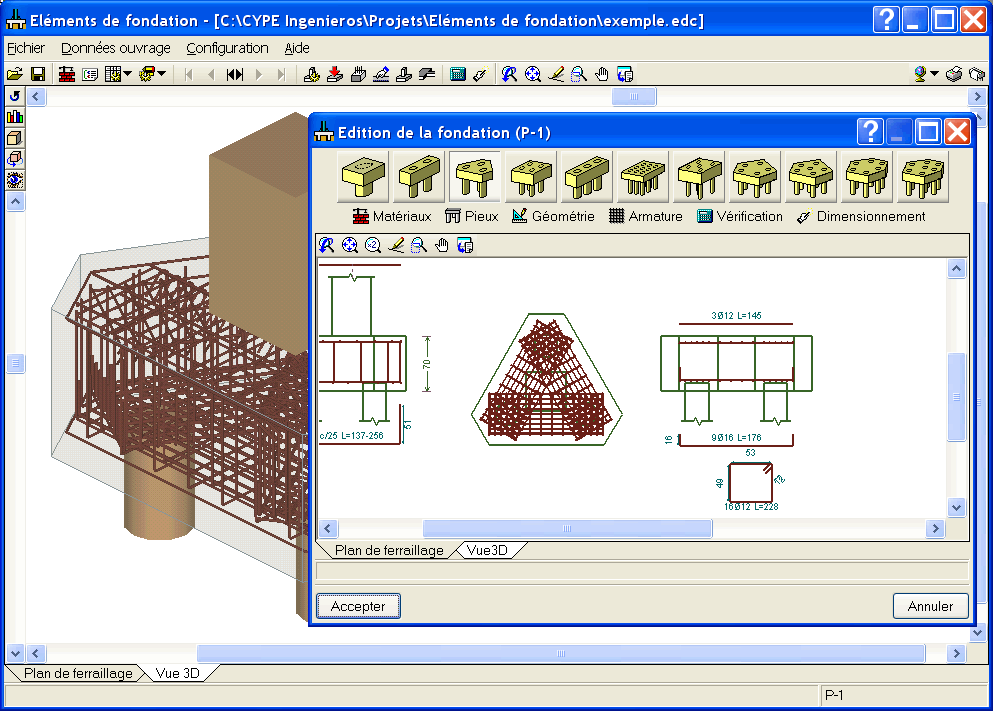The height and width of the screenshot is (711, 993).
Task: Open the Géométrie option
Action: (553, 217)
